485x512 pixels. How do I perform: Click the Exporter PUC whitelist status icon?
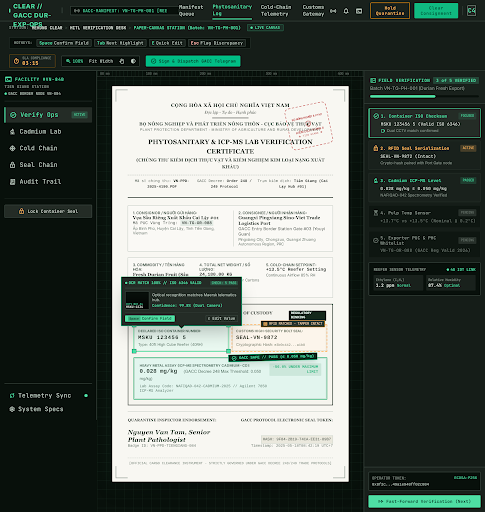click(x=376, y=240)
